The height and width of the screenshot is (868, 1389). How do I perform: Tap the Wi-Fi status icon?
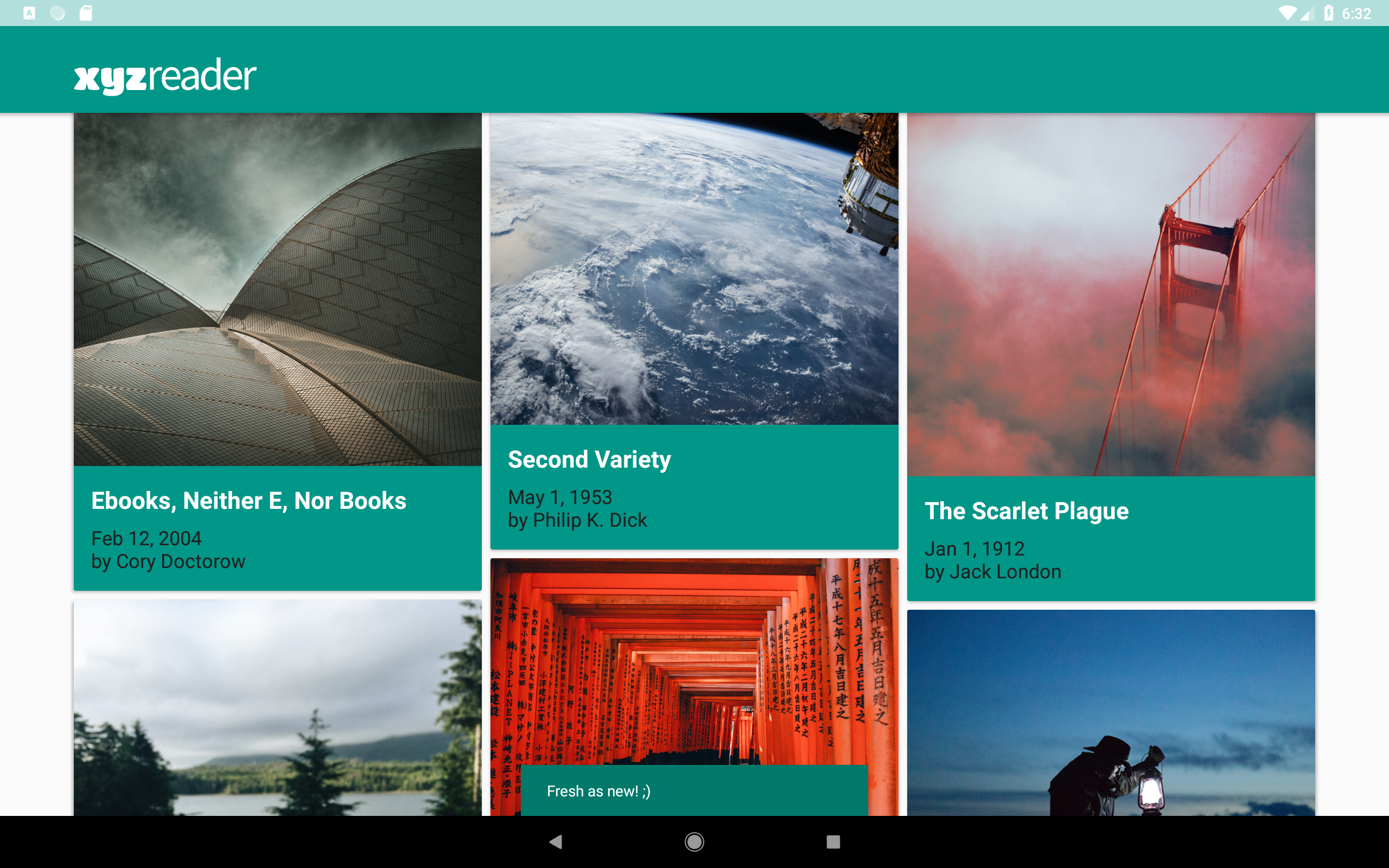[x=1287, y=13]
